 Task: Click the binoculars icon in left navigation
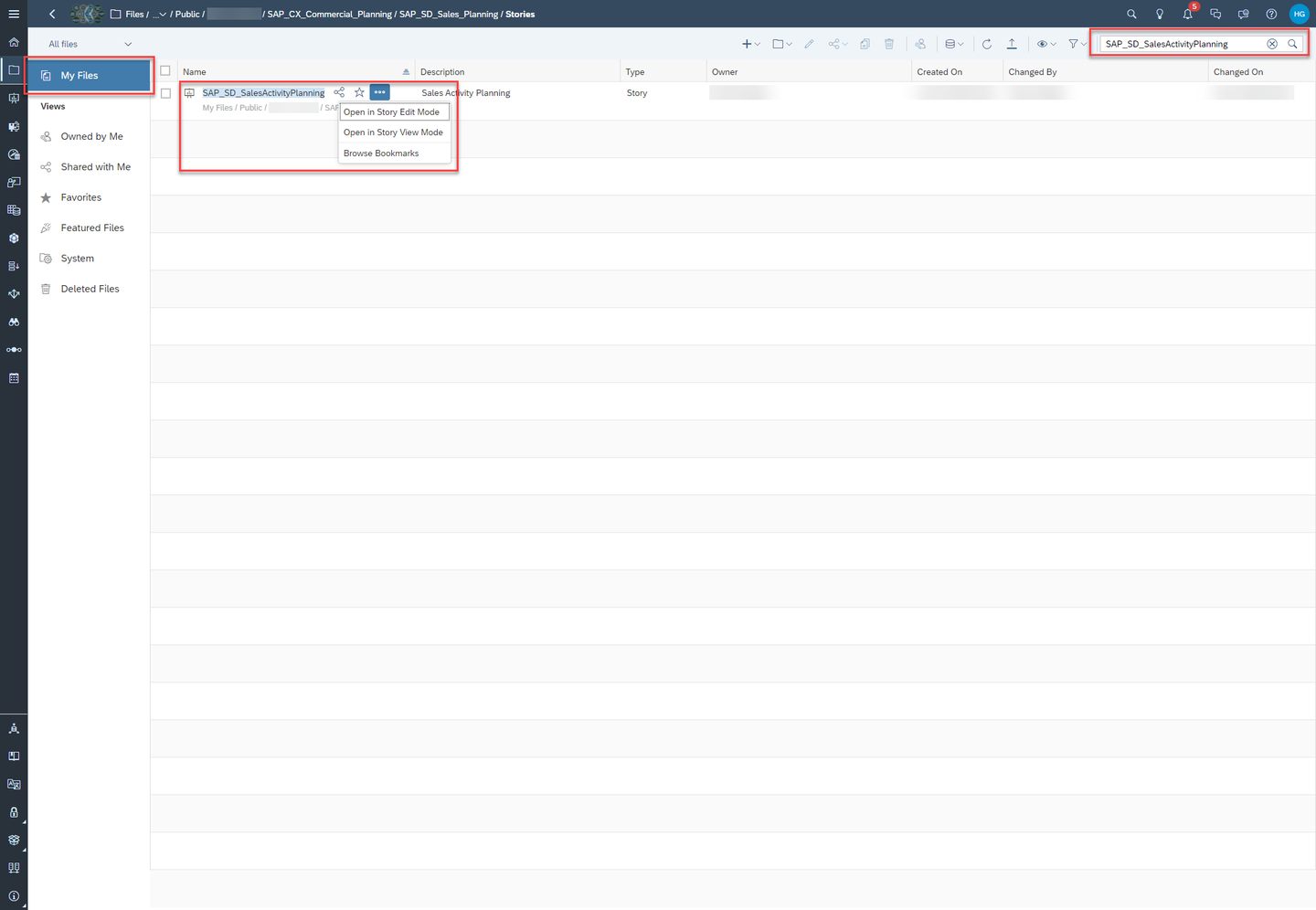click(x=14, y=323)
